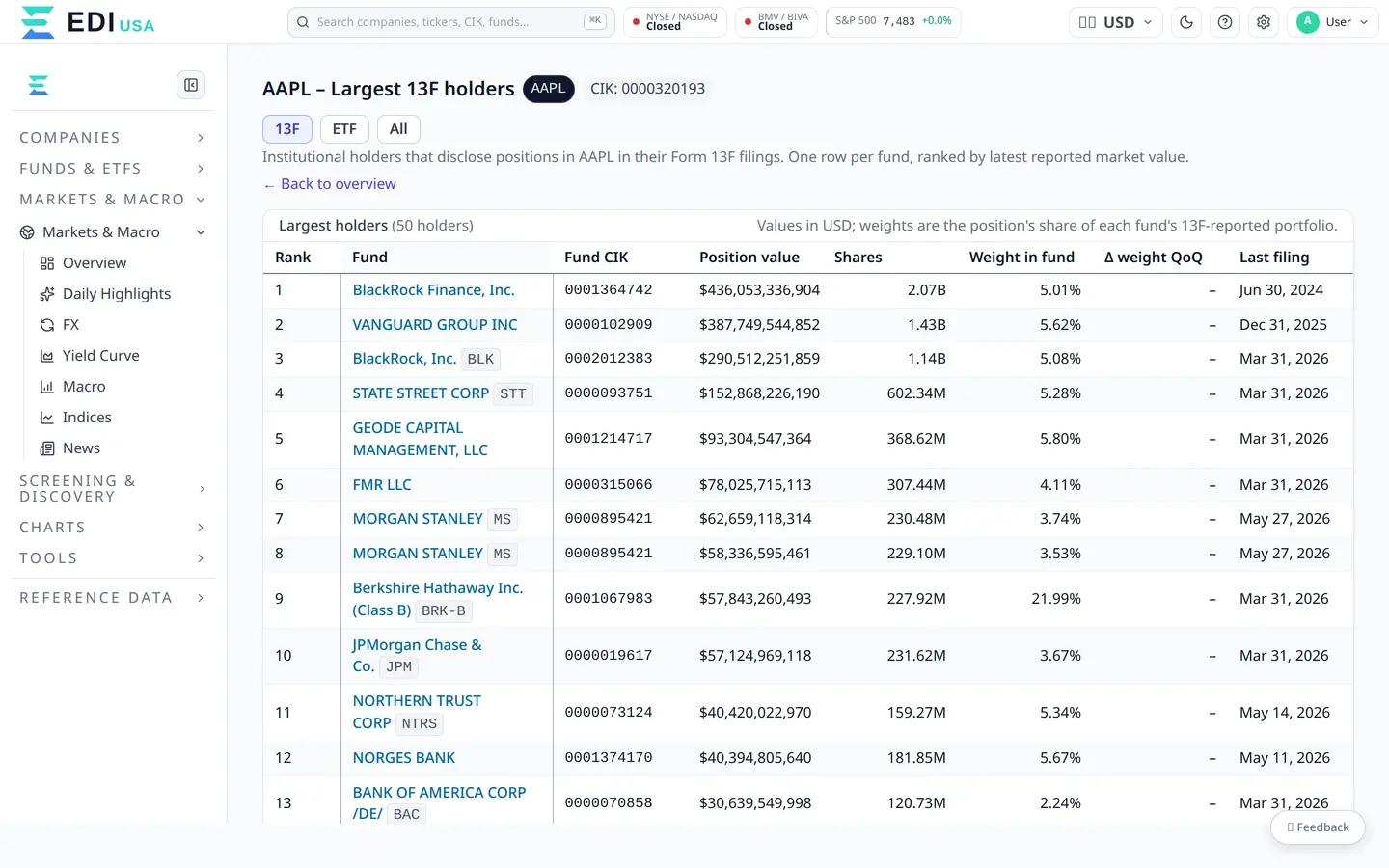
Task: Expand the CHARTS sidebar section
Action: [113, 528]
